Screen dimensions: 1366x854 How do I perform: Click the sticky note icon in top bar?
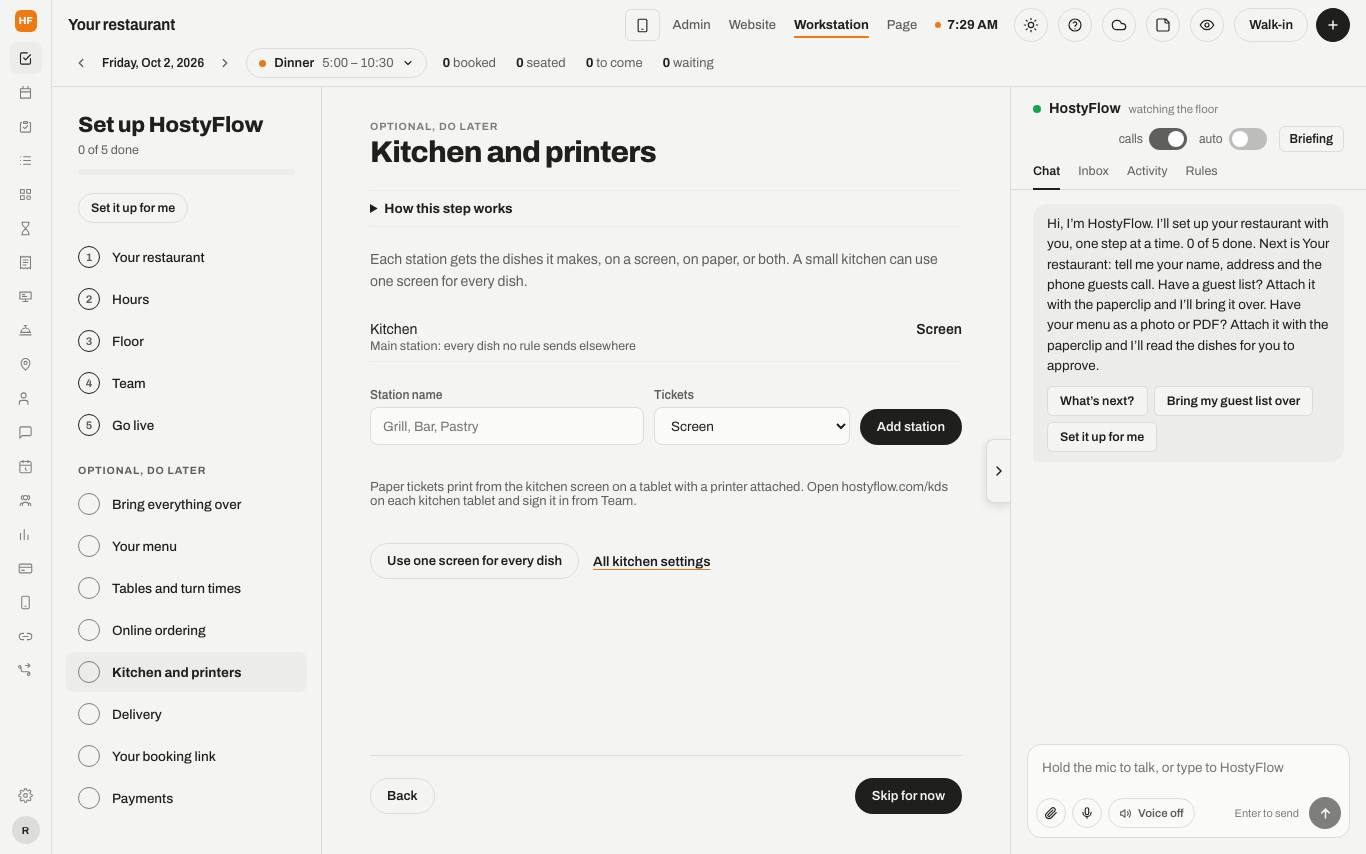click(x=1163, y=25)
